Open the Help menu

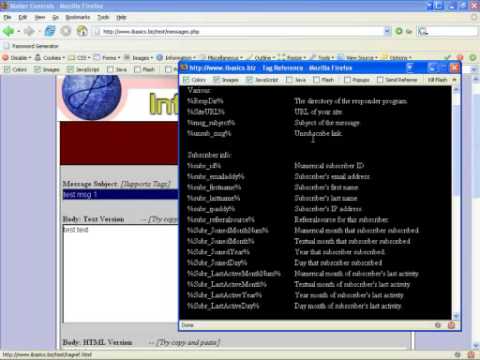(x=121, y=17)
